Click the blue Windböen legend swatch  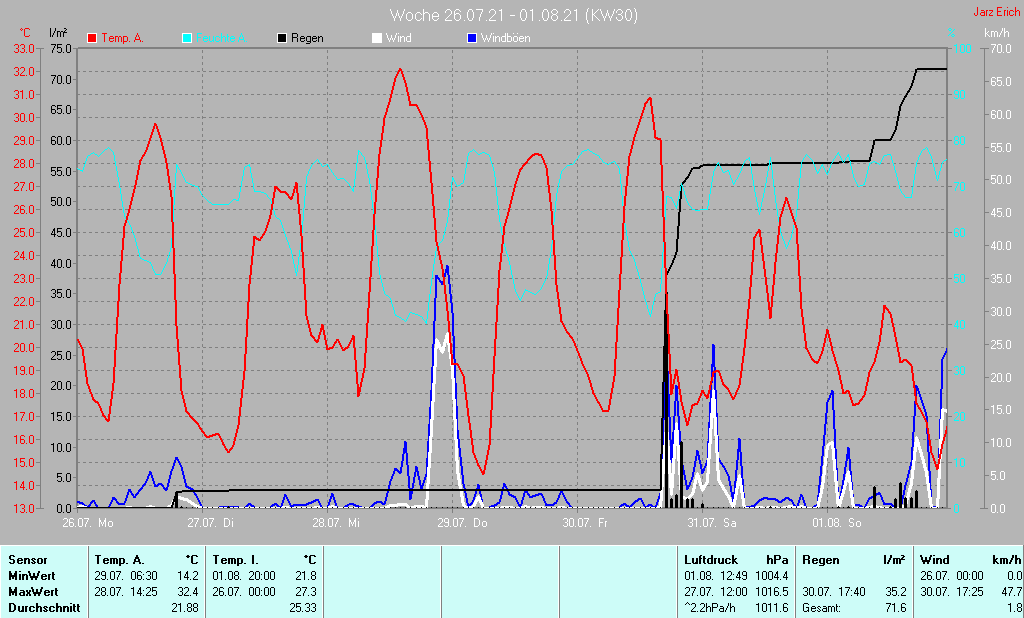click(x=472, y=39)
